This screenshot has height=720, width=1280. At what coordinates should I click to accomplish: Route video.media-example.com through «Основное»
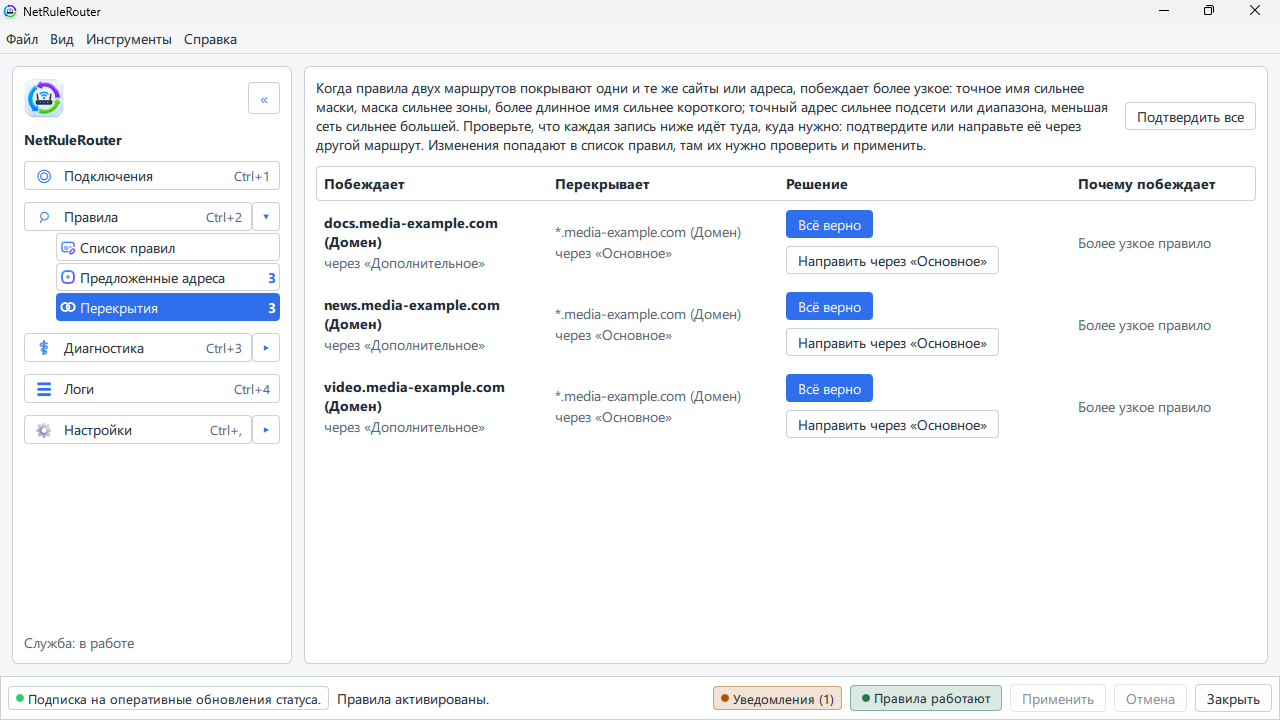tap(892, 424)
